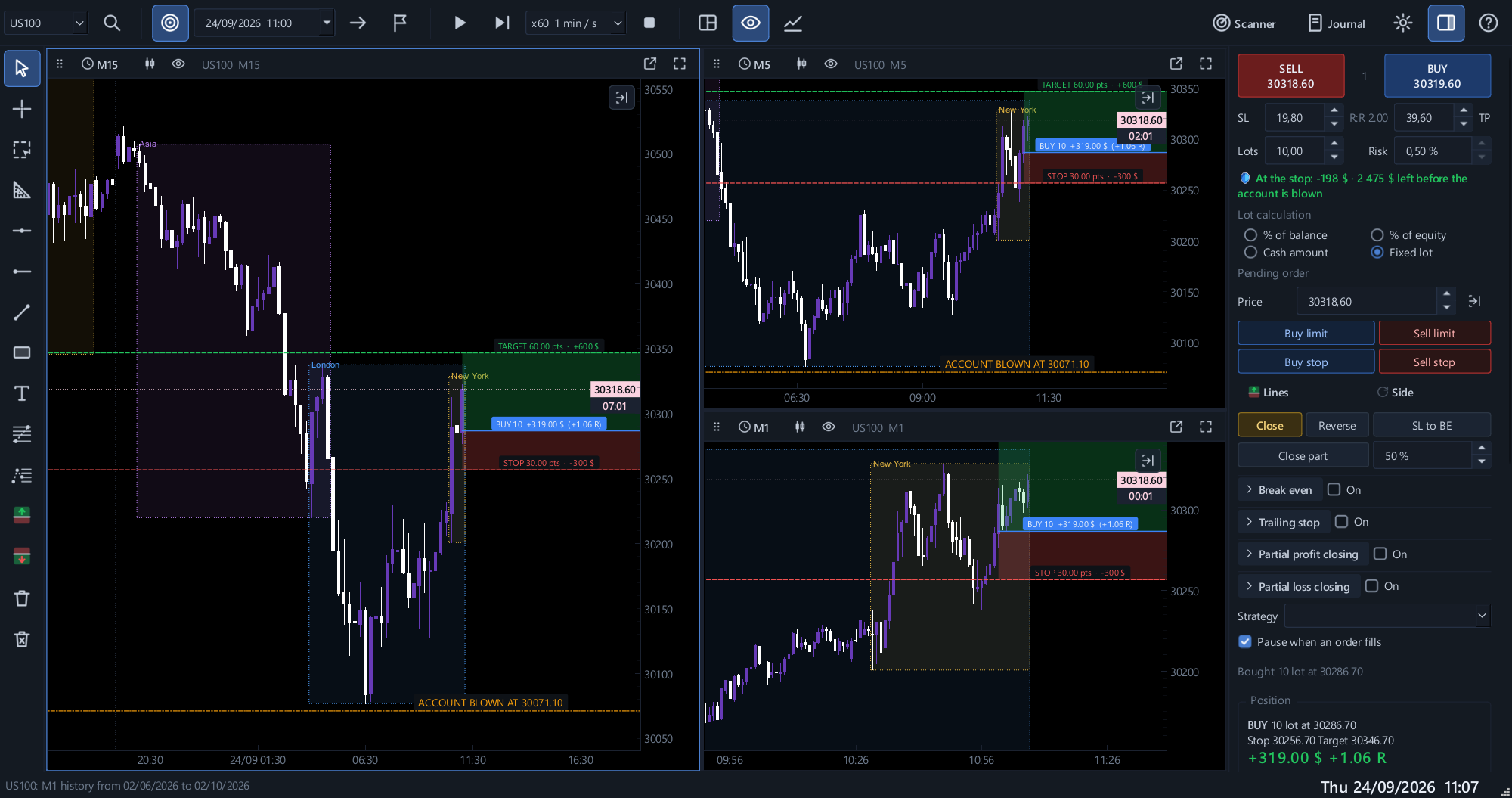
Task: Open the Strategy dropdown
Action: pyautogui.click(x=1387, y=616)
